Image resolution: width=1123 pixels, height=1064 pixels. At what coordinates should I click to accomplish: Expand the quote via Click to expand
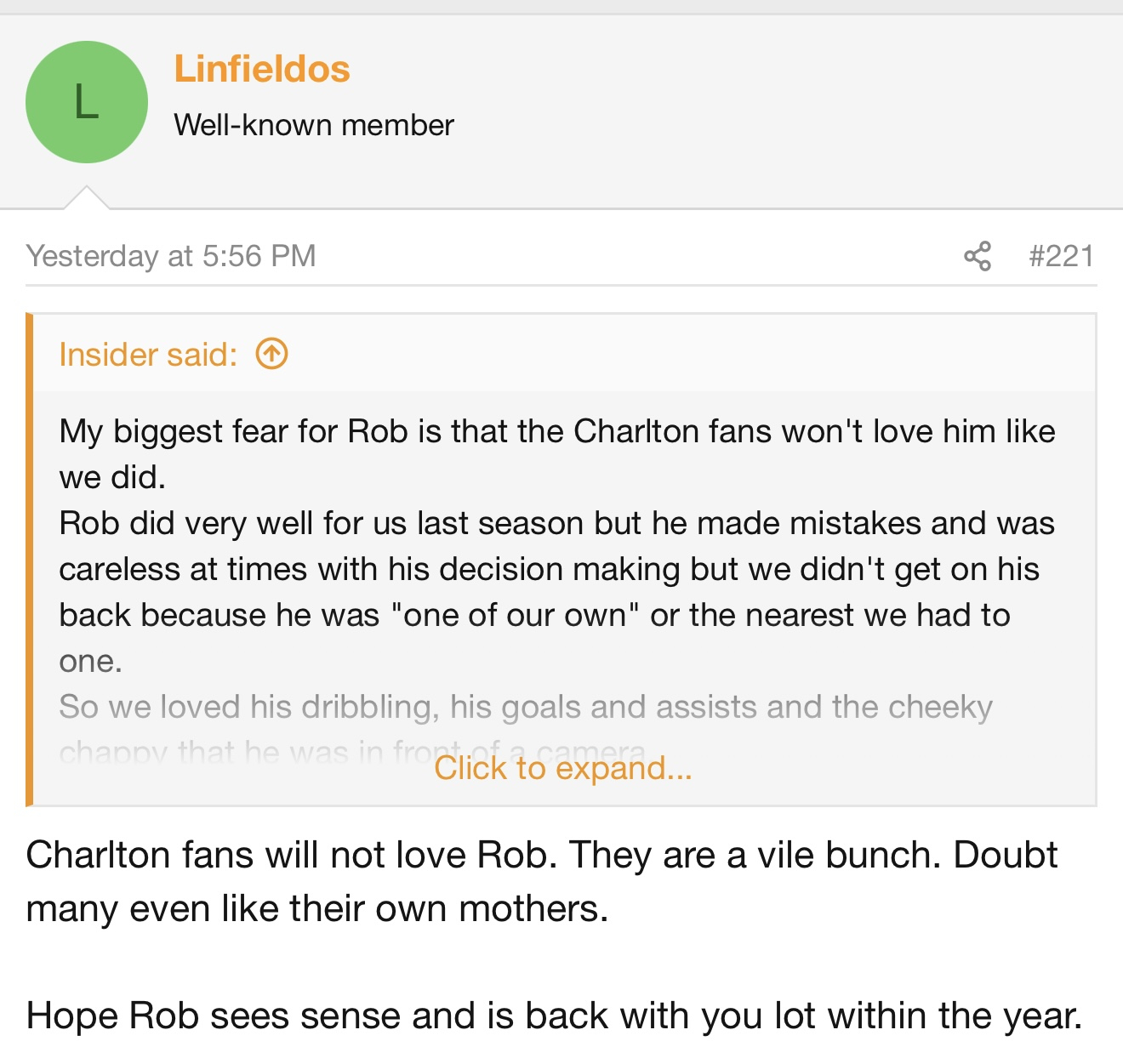pyautogui.click(x=563, y=768)
